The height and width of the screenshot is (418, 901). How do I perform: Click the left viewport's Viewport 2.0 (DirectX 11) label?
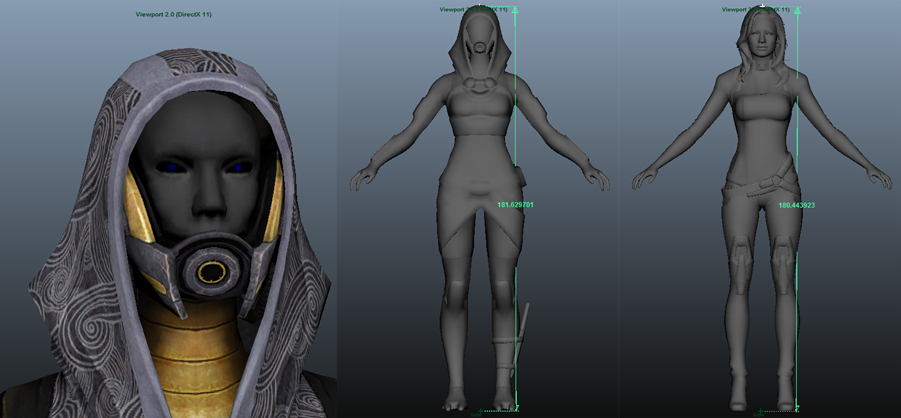click(174, 14)
